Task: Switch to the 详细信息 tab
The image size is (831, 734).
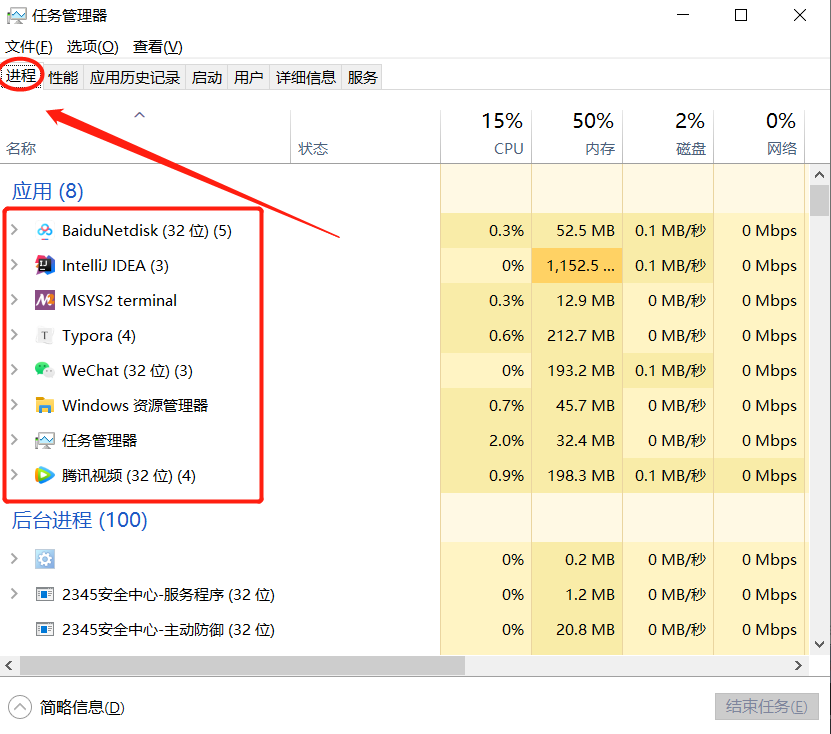Action: click(x=306, y=78)
